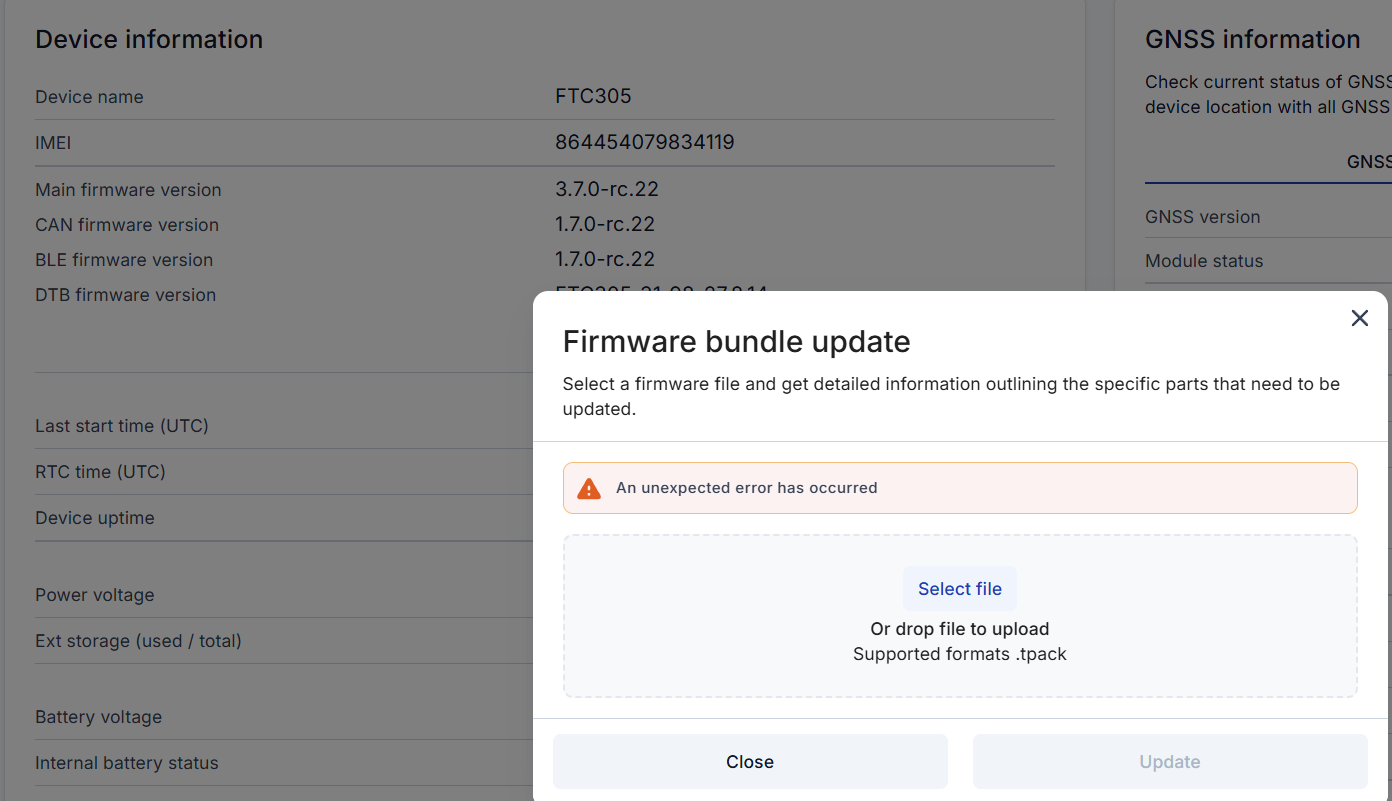This screenshot has width=1392, height=801.
Task: Click the RTC time (UTC) label
Action: click(x=100, y=472)
